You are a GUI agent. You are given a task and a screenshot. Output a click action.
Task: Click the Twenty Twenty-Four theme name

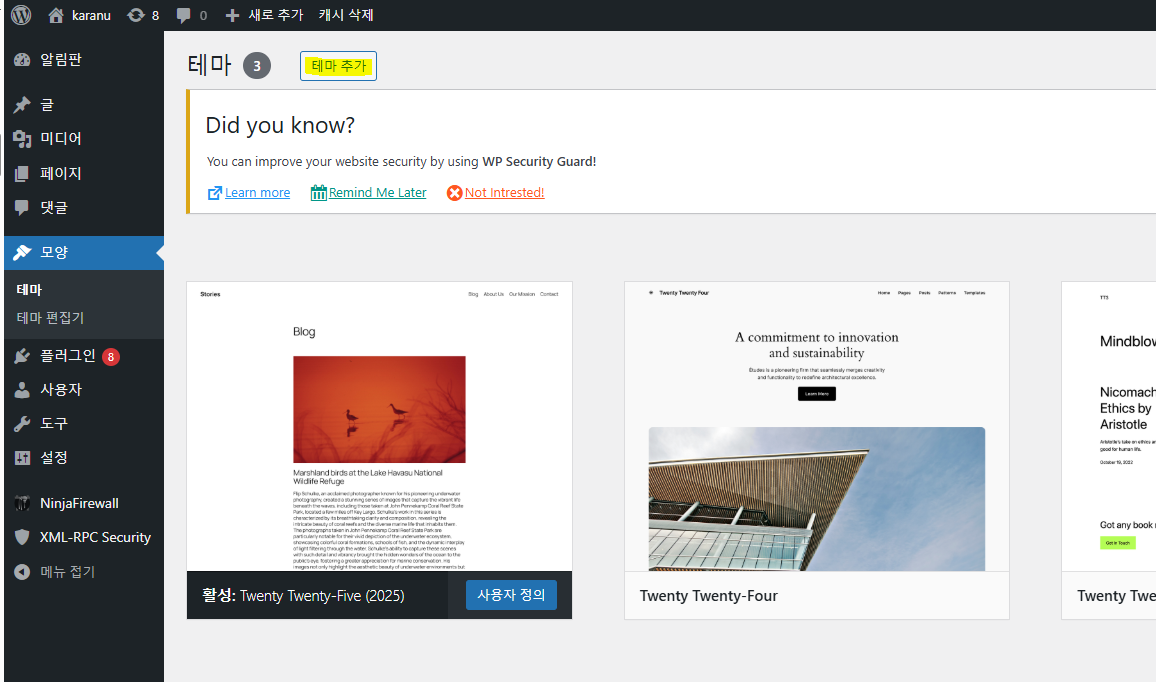point(708,596)
